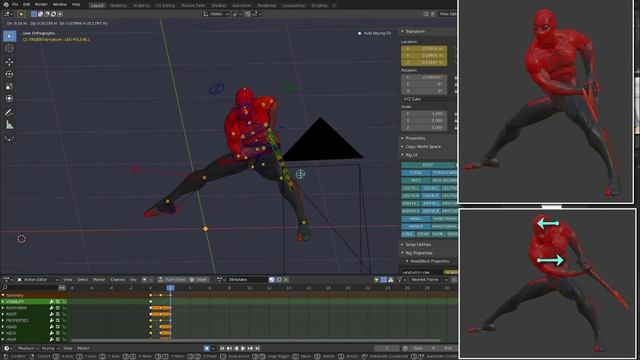The width and height of the screenshot is (640, 360).
Task: Click the Push Down button
Action: click(172, 280)
